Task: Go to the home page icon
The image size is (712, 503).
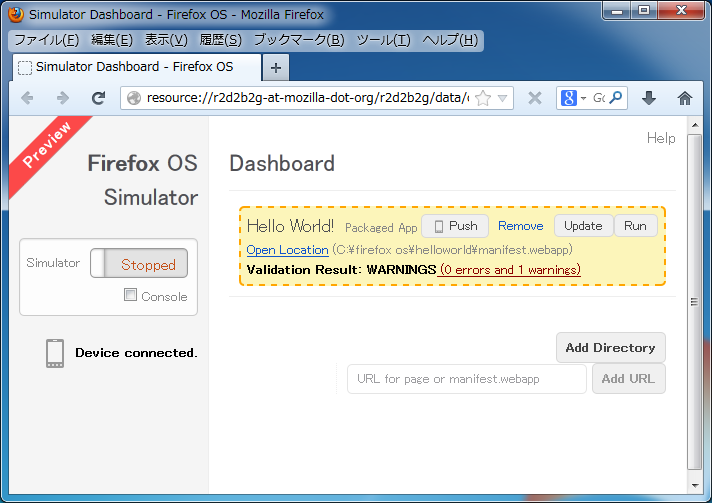Action: (685, 98)
